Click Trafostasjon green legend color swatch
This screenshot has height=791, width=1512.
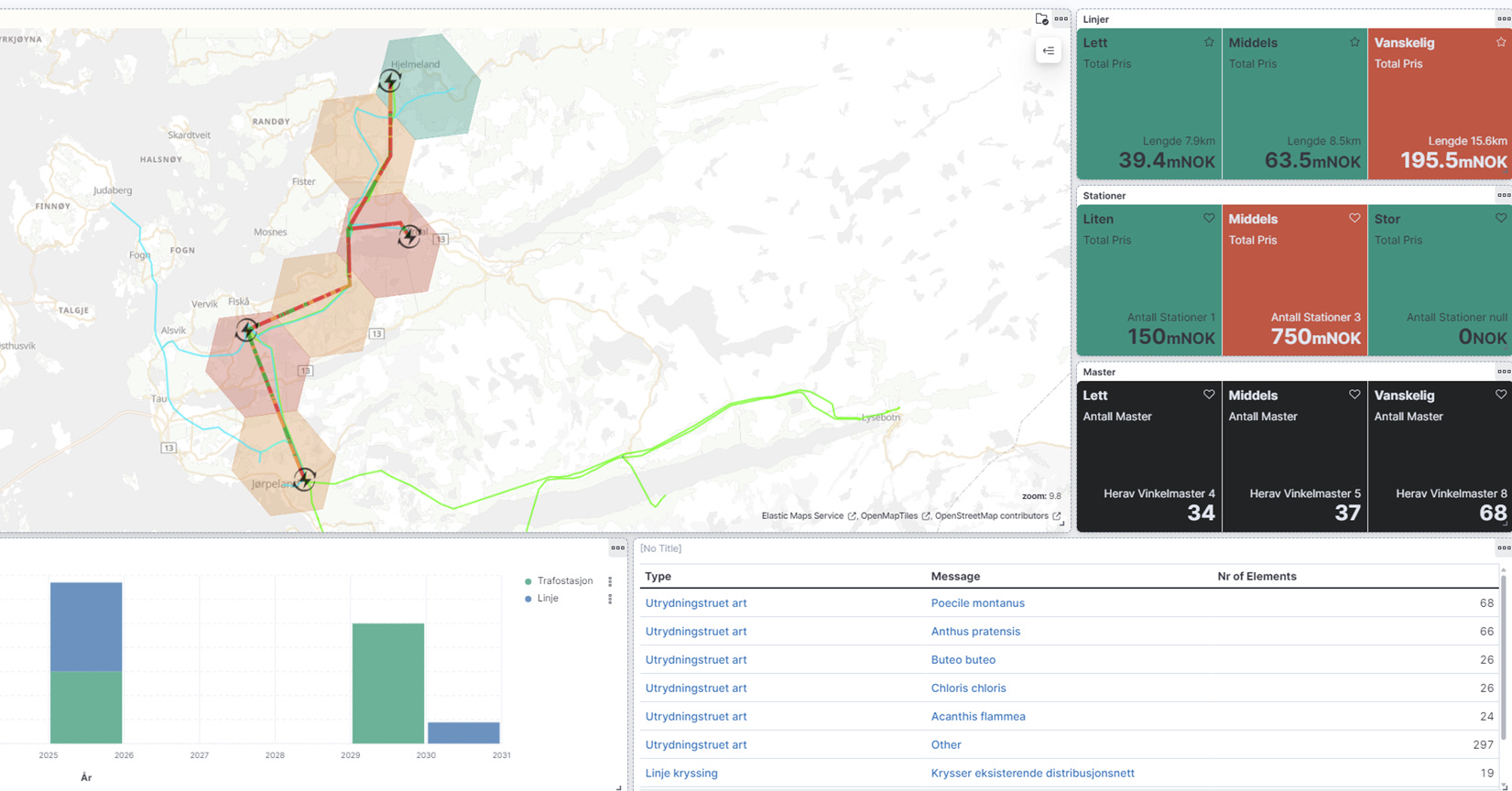pyautogui.click(x=528, y=581)
